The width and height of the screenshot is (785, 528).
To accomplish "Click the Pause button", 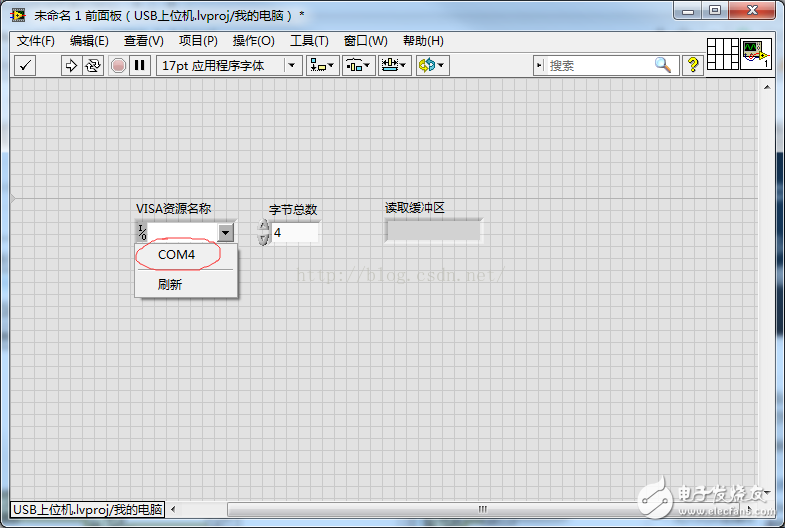I will (x=140, y=66).
